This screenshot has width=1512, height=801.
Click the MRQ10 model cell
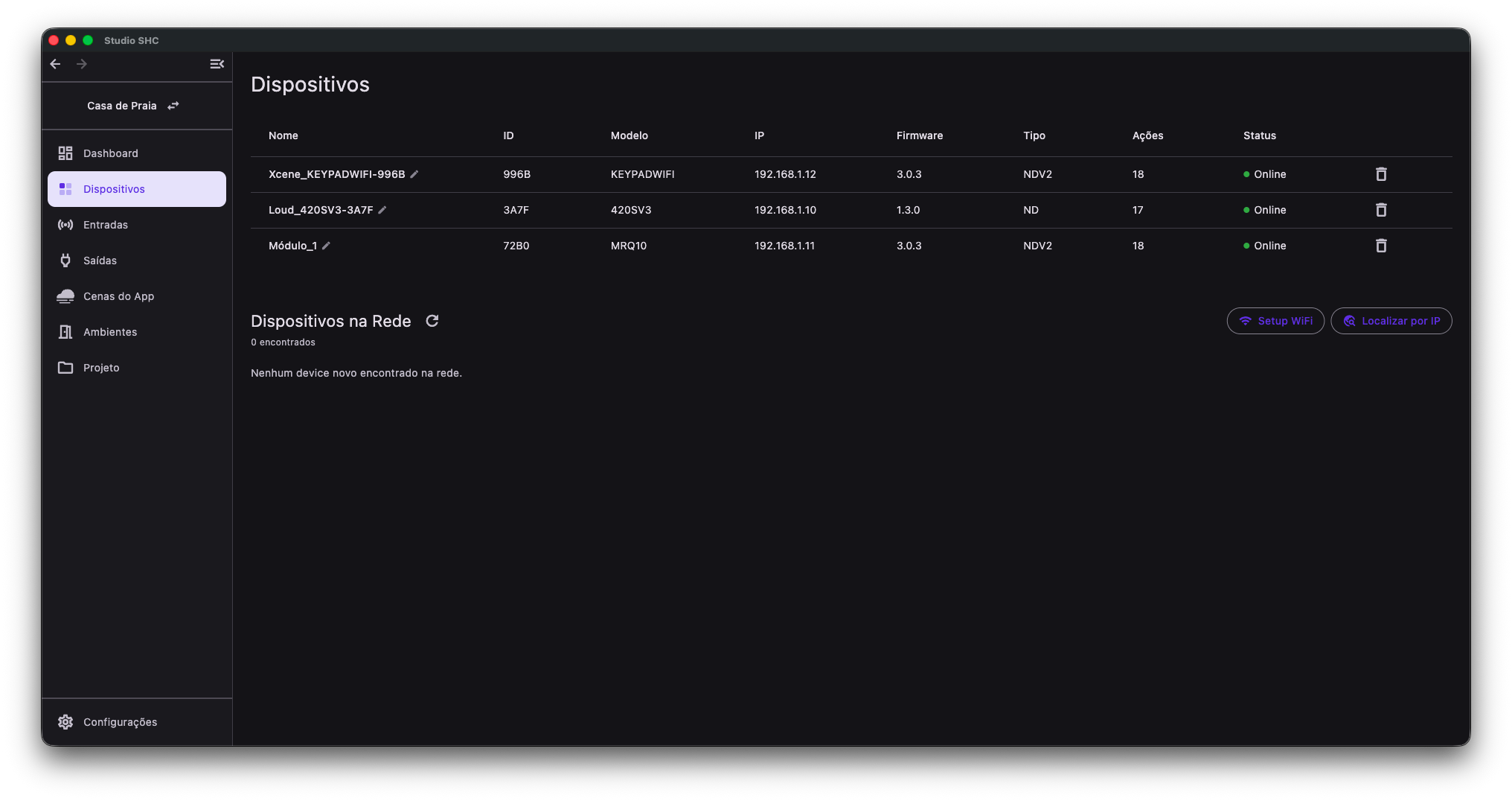[629, 246]
